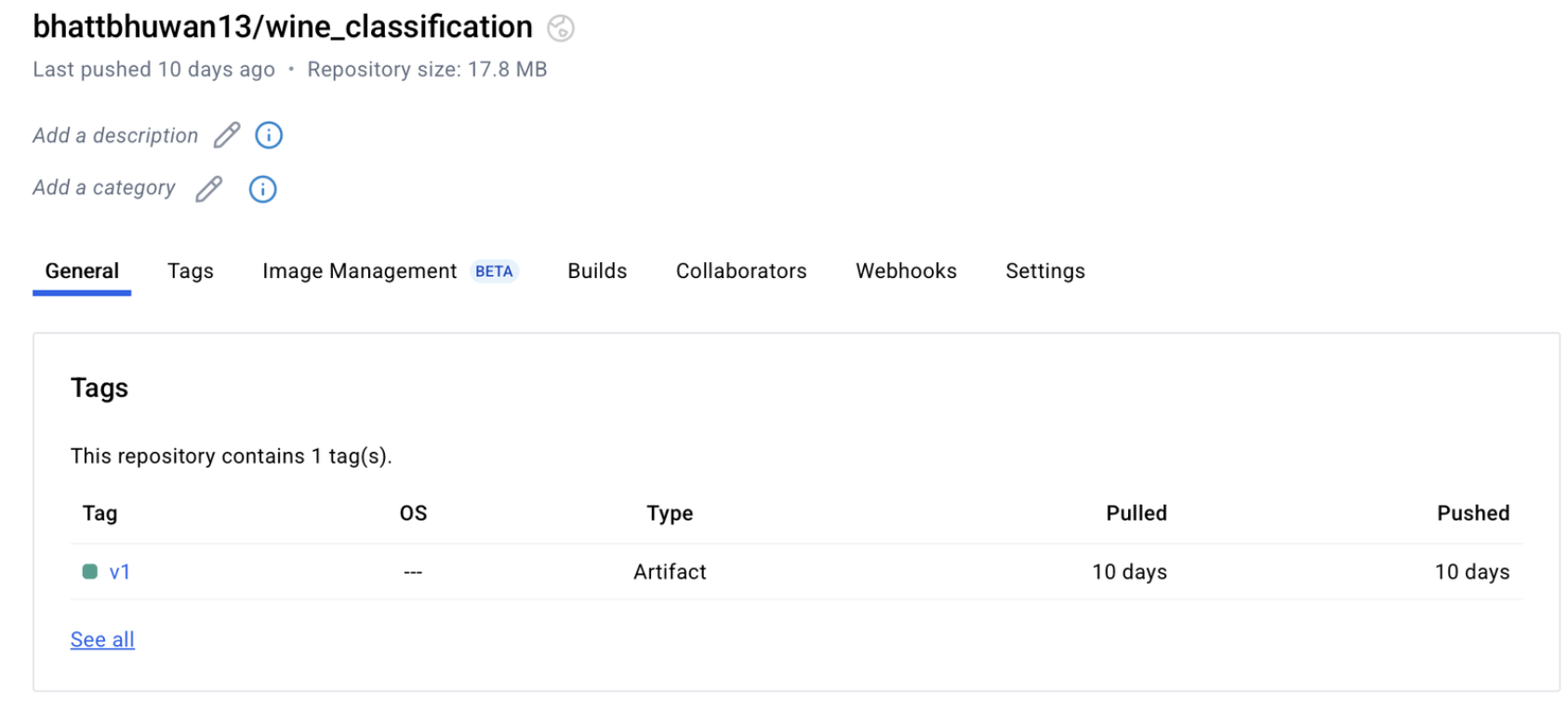This screenshot has height=712, width=1568.
Task: Click the public visibility globe icon beside repository name
Action: click(560, 29)
